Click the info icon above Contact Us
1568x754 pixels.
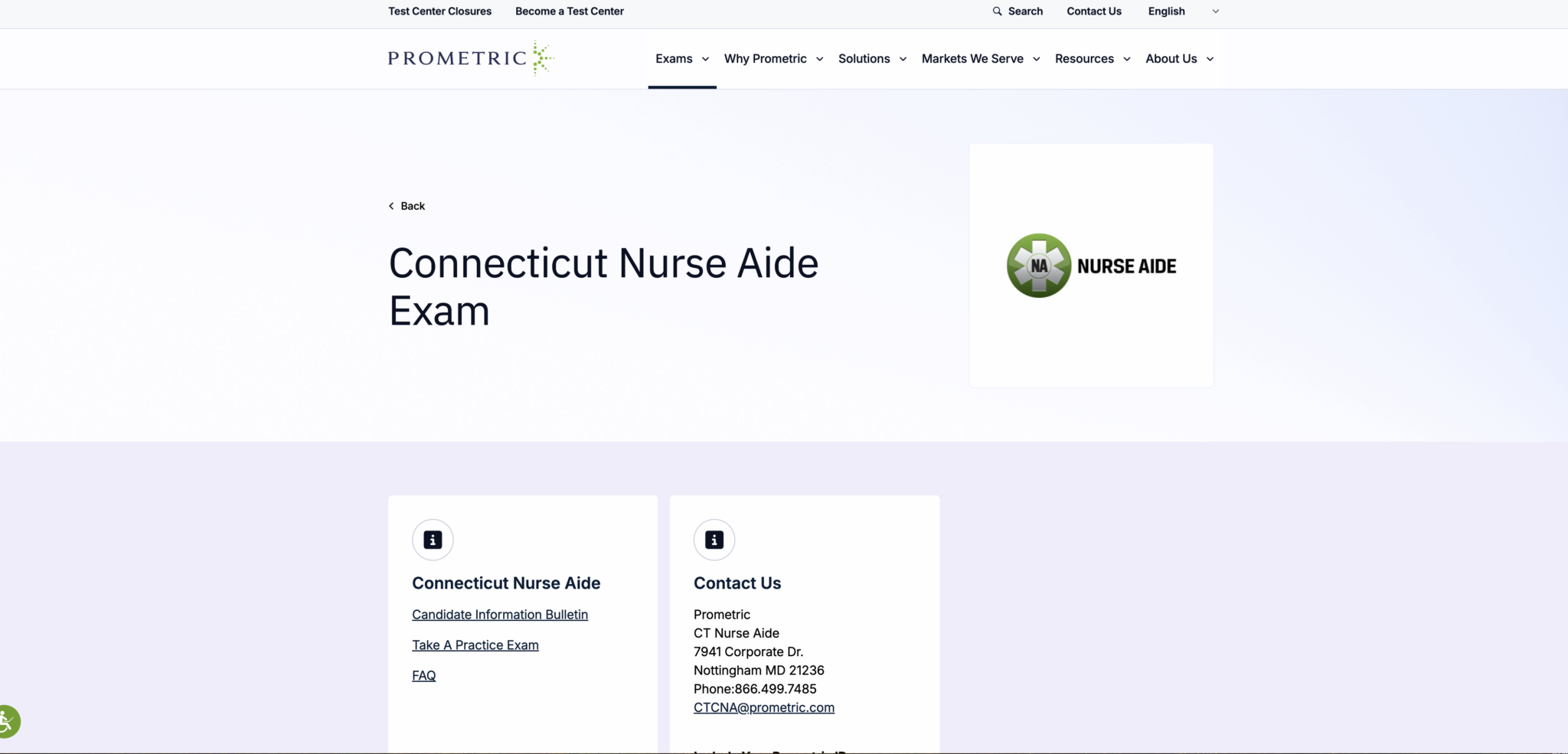[x=714, y=540]
